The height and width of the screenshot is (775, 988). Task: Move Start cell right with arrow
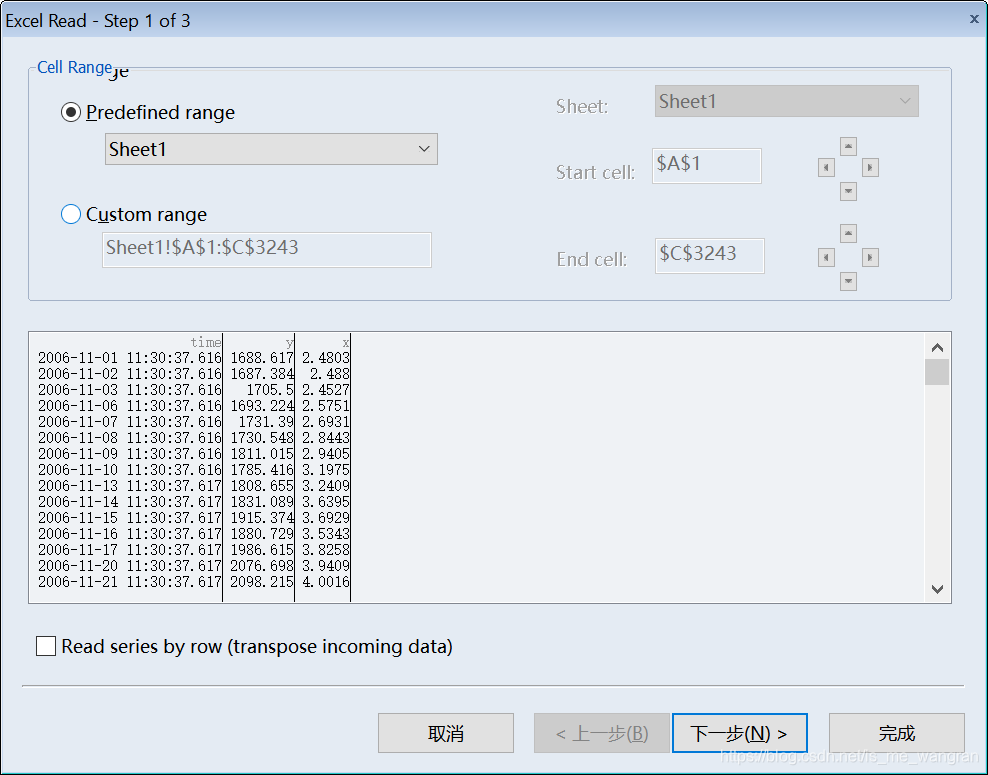tap(870, 168)
